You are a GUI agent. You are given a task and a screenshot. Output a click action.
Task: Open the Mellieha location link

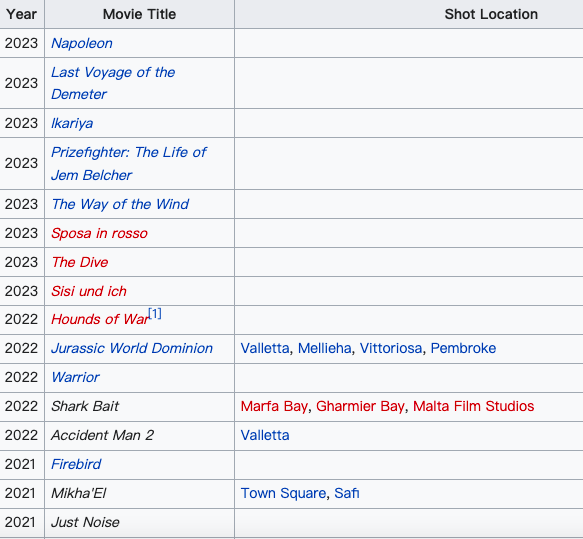click(325, 348)
